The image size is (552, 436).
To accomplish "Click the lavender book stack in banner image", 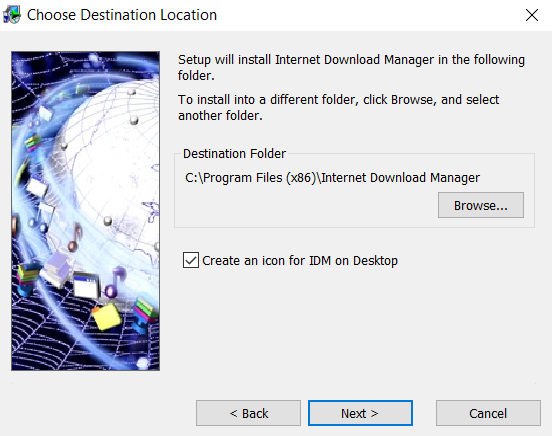I will tap(57, 269).
